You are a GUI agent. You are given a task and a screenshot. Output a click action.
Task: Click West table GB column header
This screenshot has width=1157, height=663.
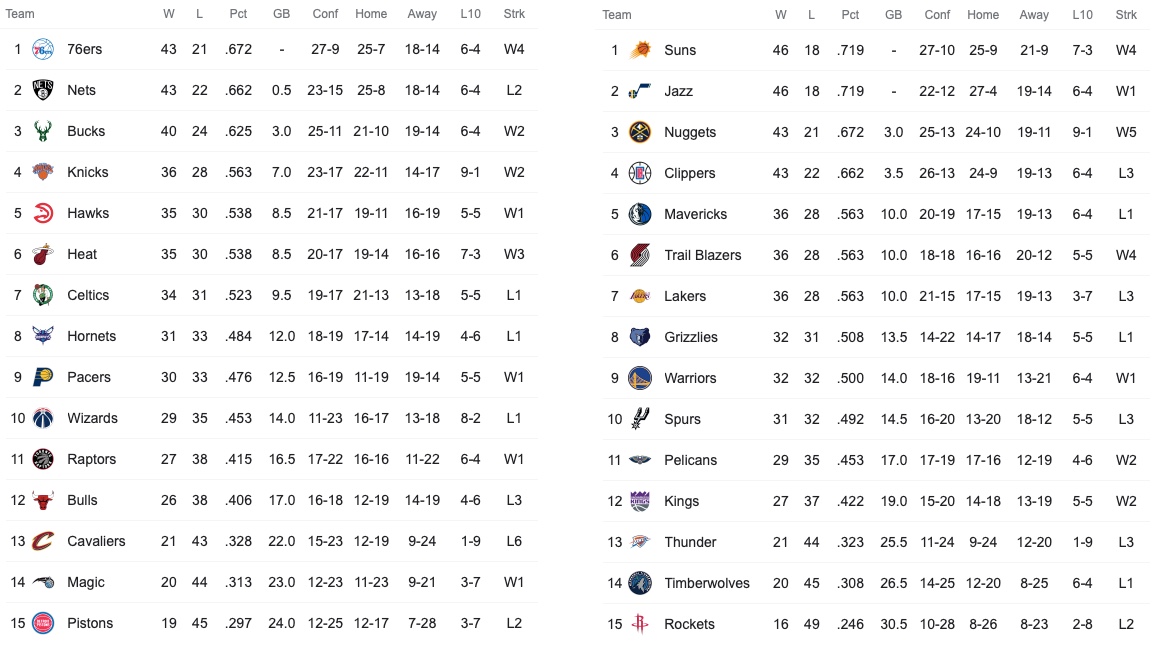click(x=894, y=15)
